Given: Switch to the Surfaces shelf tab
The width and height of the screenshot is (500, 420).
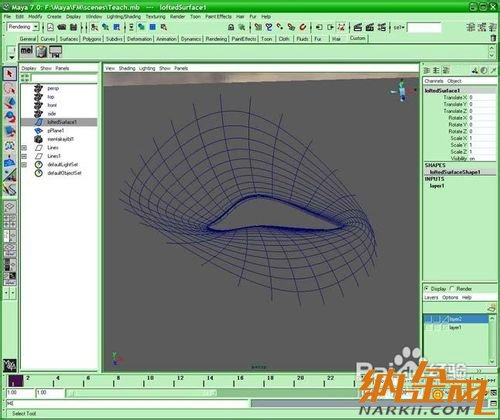Looking at the screenshot, I should pos(69,39).
